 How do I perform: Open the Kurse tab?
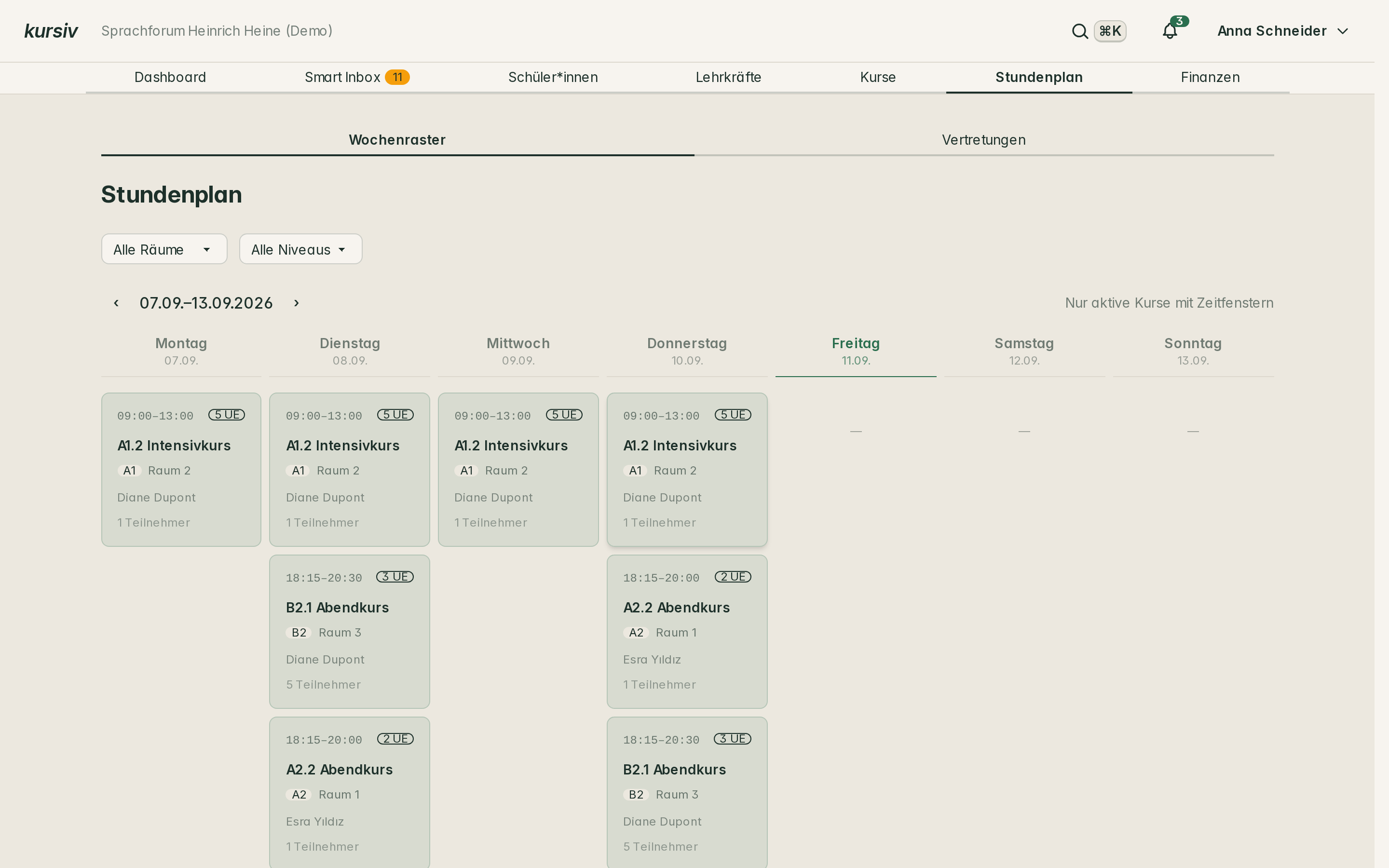coord(878,77)
